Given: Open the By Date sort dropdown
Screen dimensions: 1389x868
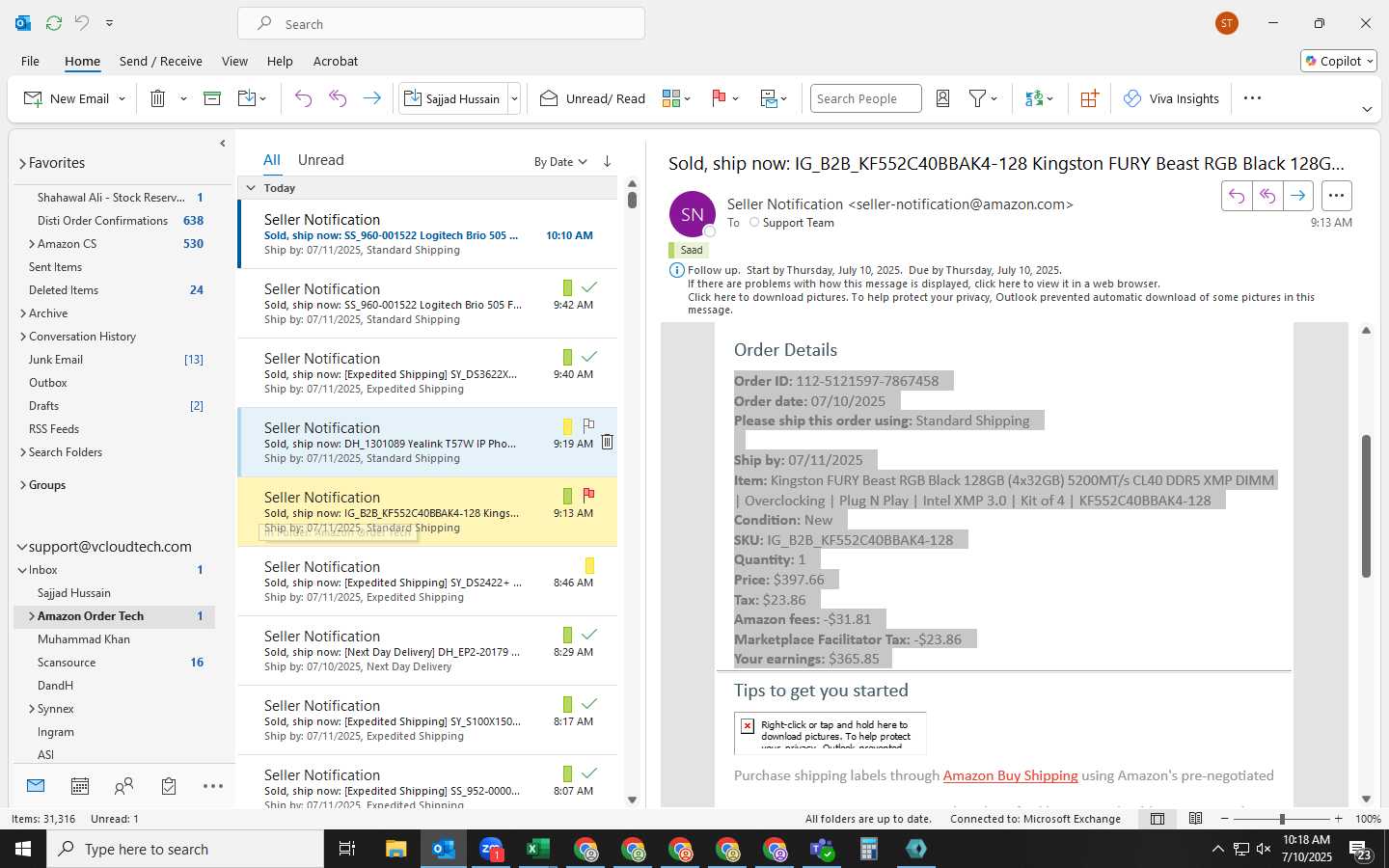Looking at the screenshot, I should 560,162.
